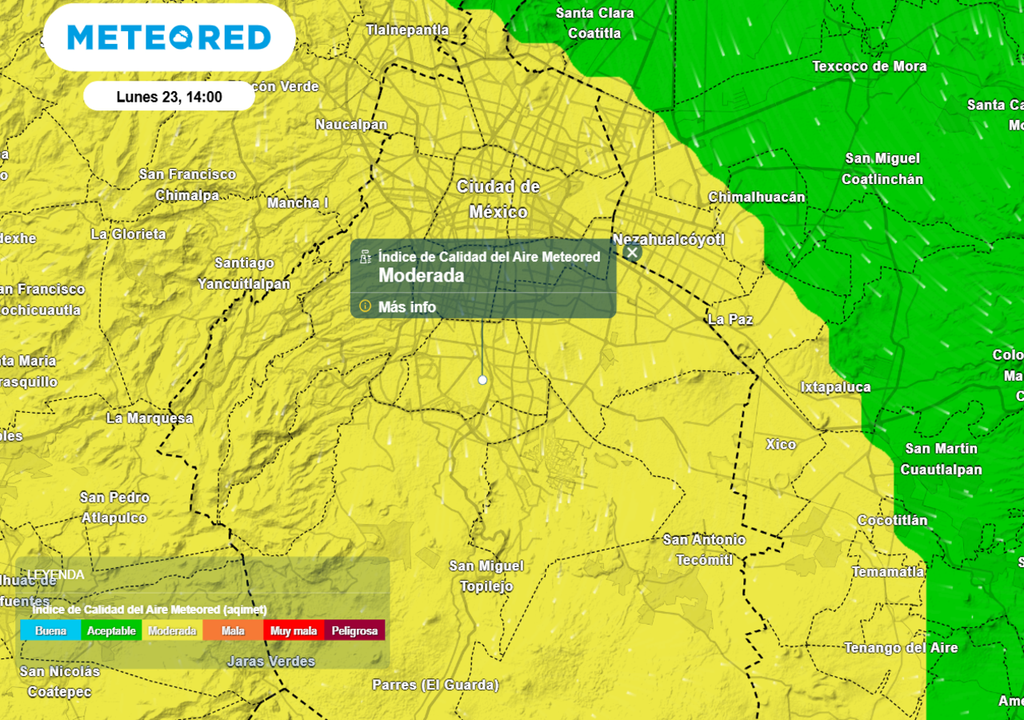Image resolution: width=1024 pixels, height=720 pixels.
Task: Click the white map location marker dot
Action: coord(483,380)
